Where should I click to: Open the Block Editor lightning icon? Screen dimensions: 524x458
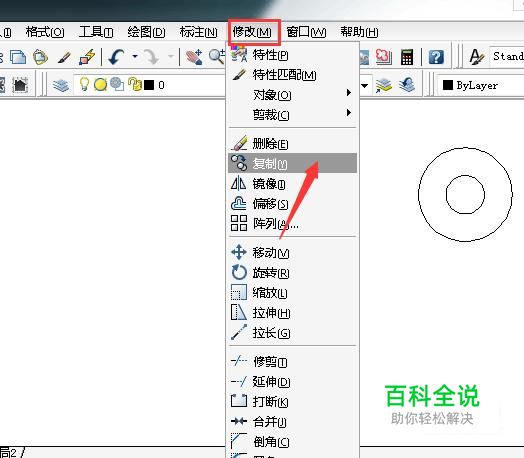point(87,57)
